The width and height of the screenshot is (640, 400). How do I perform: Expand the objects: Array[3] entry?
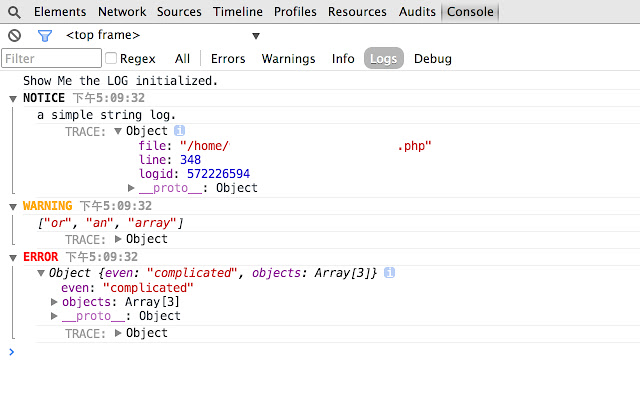55,302
